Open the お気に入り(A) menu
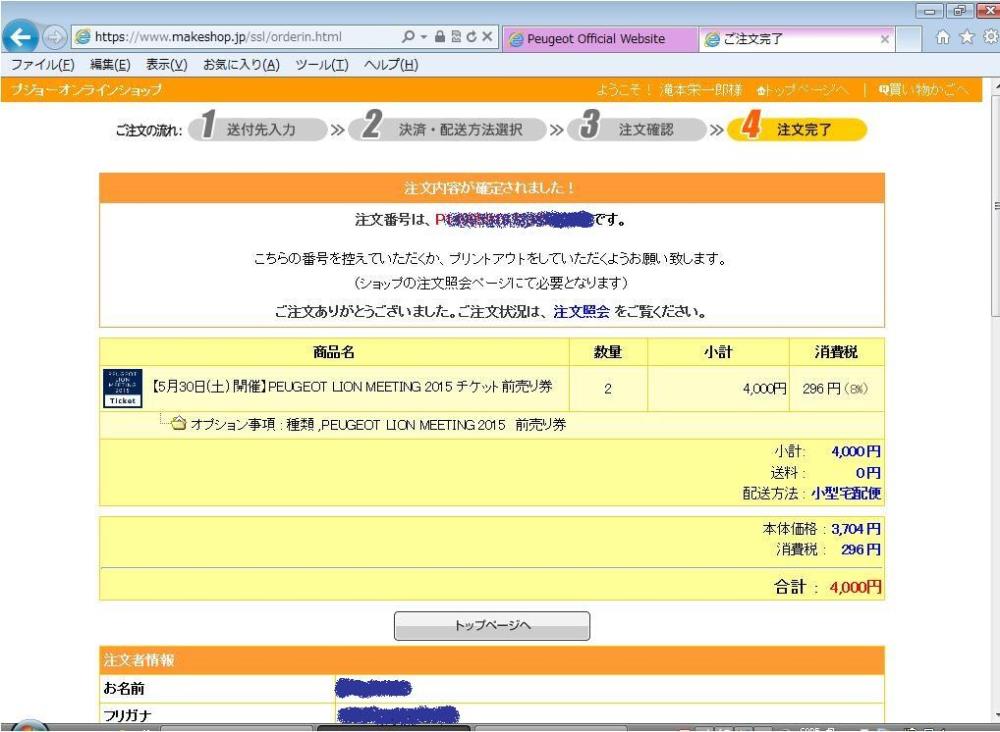This screenshot has height=732, width=1000. [x=241, y=65]
